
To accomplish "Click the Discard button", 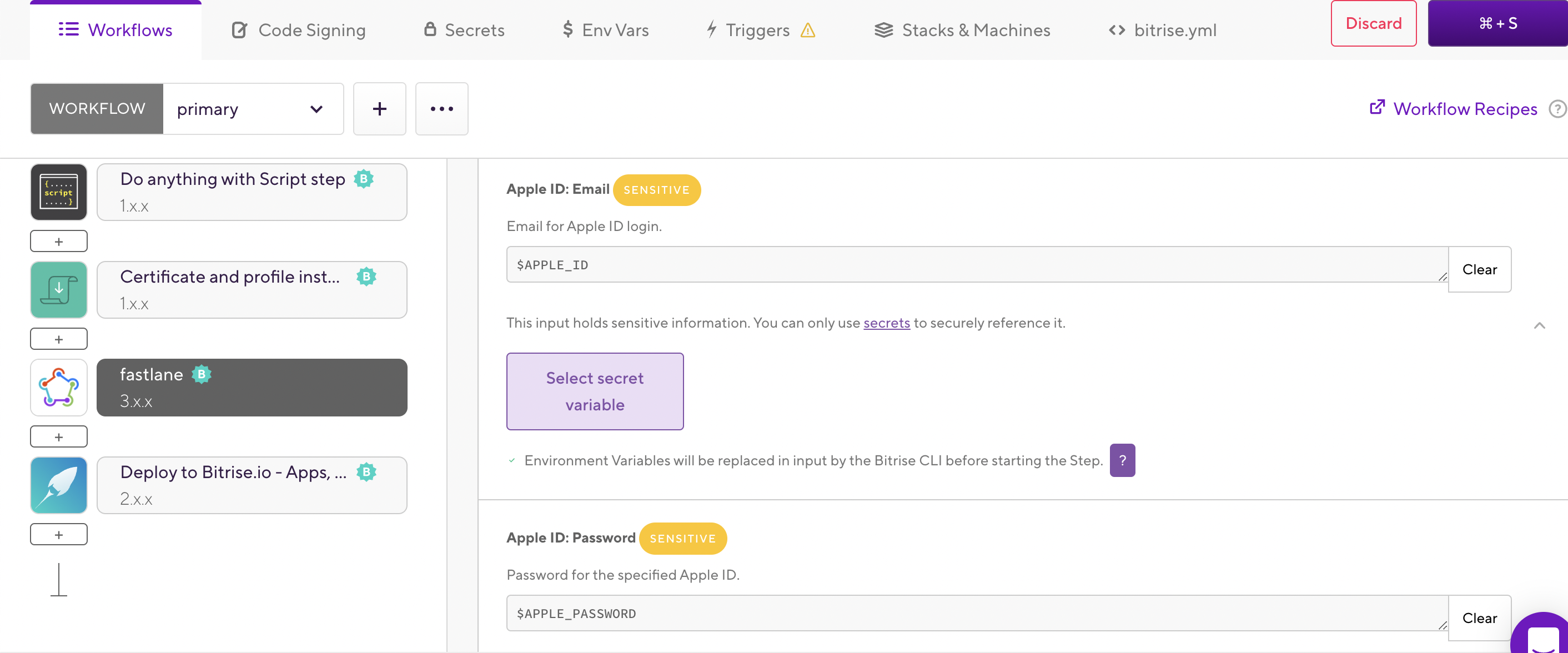I will click(x=1373, y=24).
